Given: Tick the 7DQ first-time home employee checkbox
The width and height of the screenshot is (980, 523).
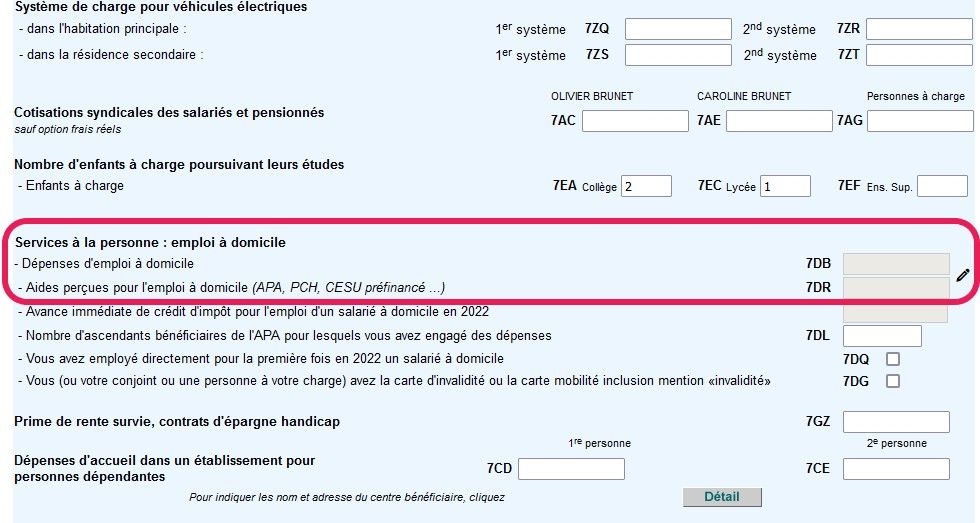Looking at the screenshot, I should 893,359.
